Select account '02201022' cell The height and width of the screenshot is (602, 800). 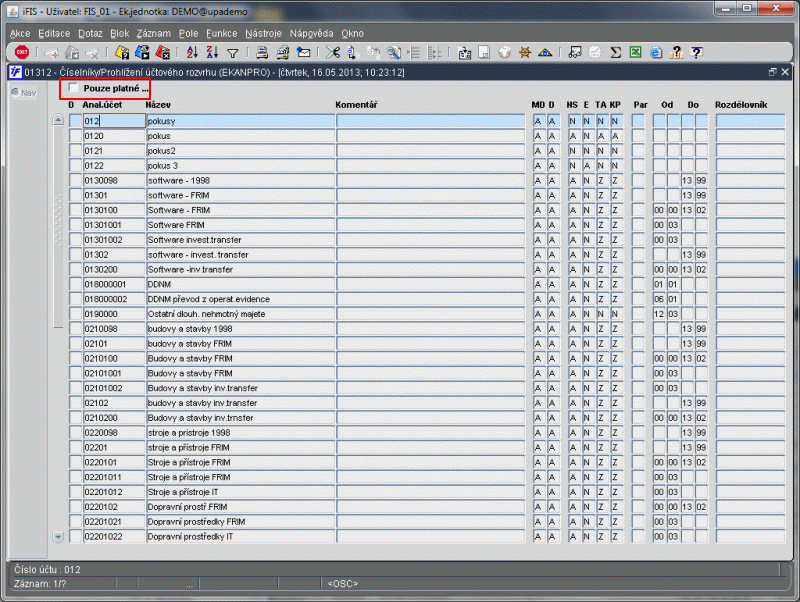point(114,537)
